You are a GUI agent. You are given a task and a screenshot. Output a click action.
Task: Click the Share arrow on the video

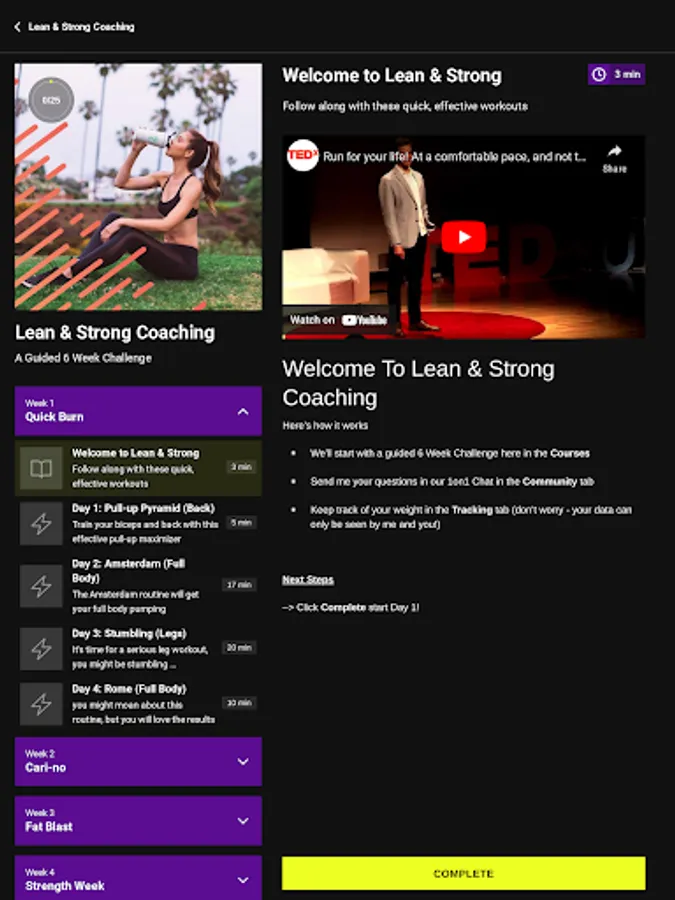coord(614,158)
